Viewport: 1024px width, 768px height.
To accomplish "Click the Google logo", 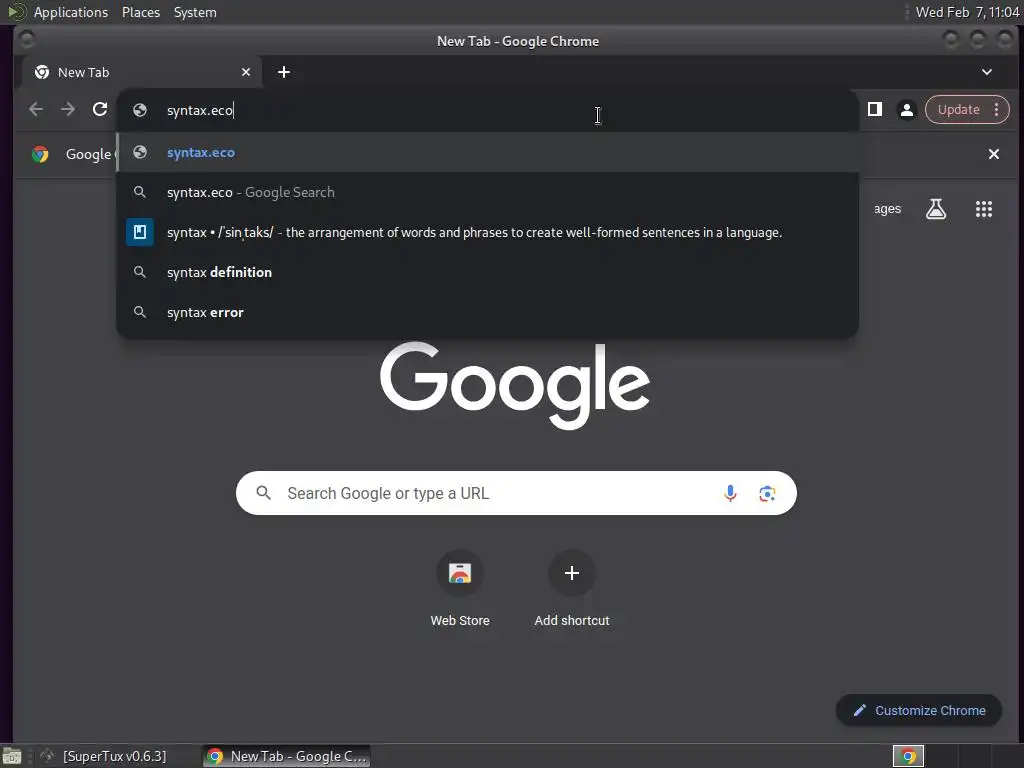I will (x=515, y=385).
